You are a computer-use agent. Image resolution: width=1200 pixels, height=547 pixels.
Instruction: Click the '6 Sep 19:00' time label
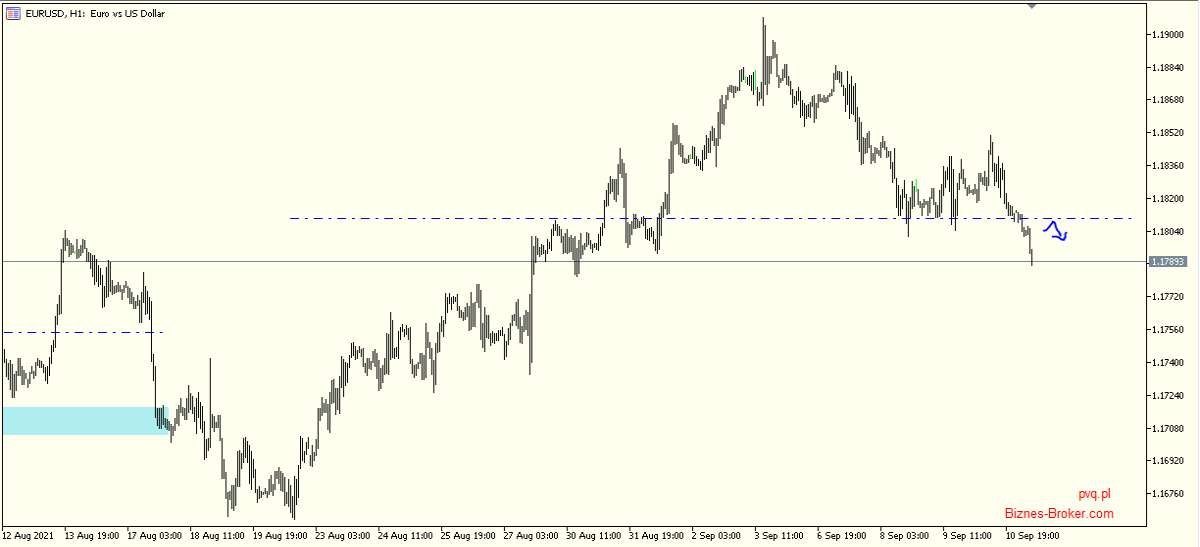pyautogui.click(x=843, y=536)
